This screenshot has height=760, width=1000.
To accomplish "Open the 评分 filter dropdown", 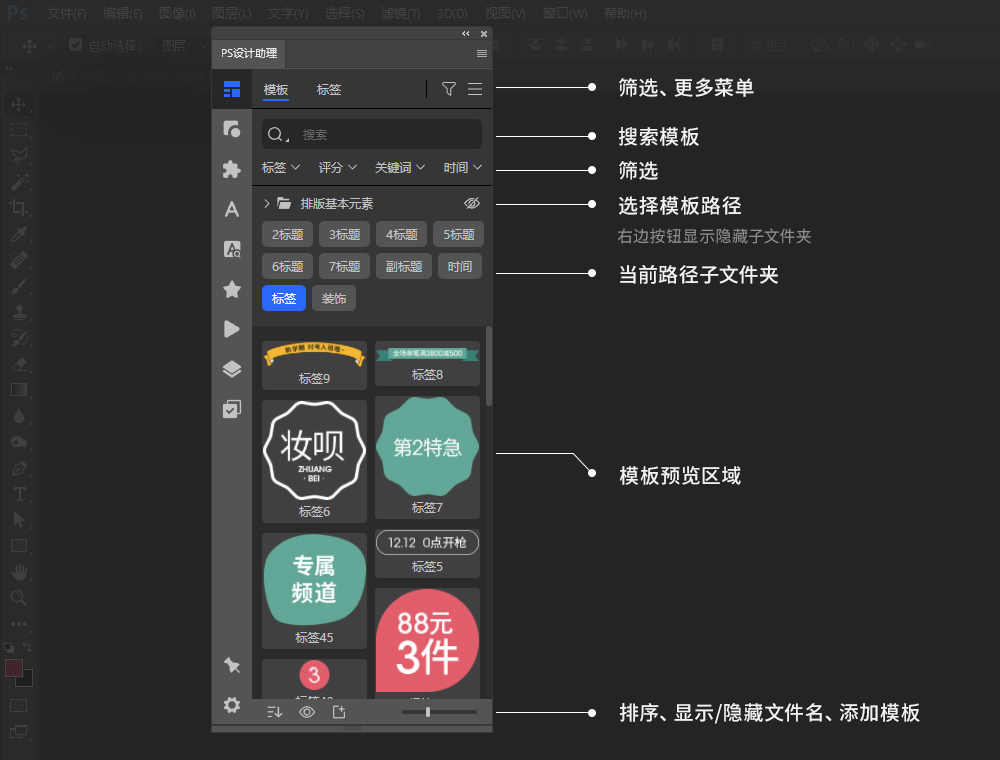I will point(337,167).
